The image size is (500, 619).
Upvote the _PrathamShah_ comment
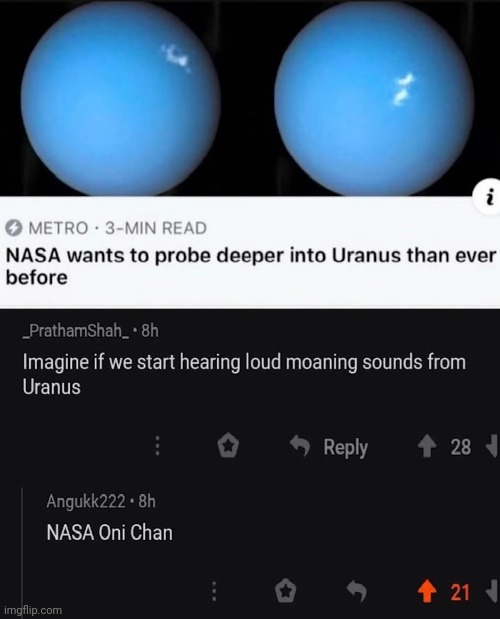point(427,446)
